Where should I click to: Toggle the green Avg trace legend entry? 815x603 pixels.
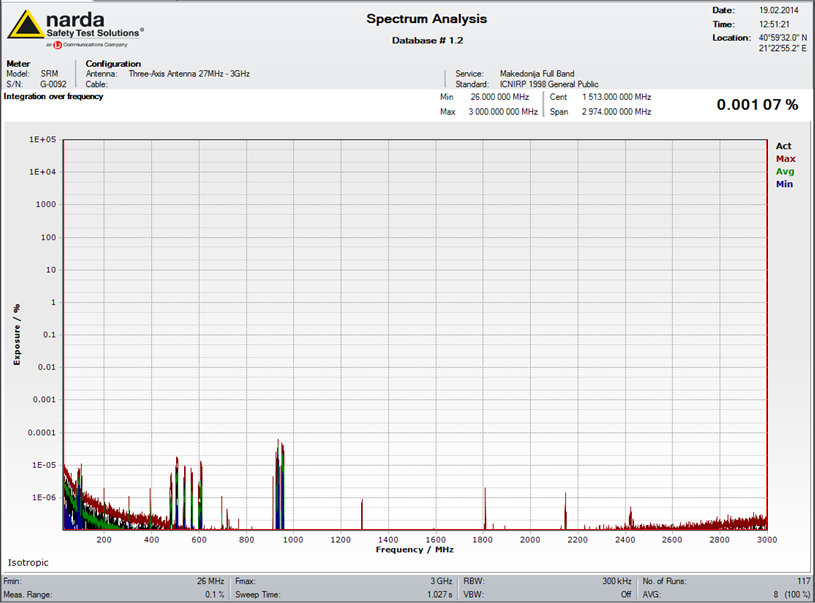click(x=785, y=171)
